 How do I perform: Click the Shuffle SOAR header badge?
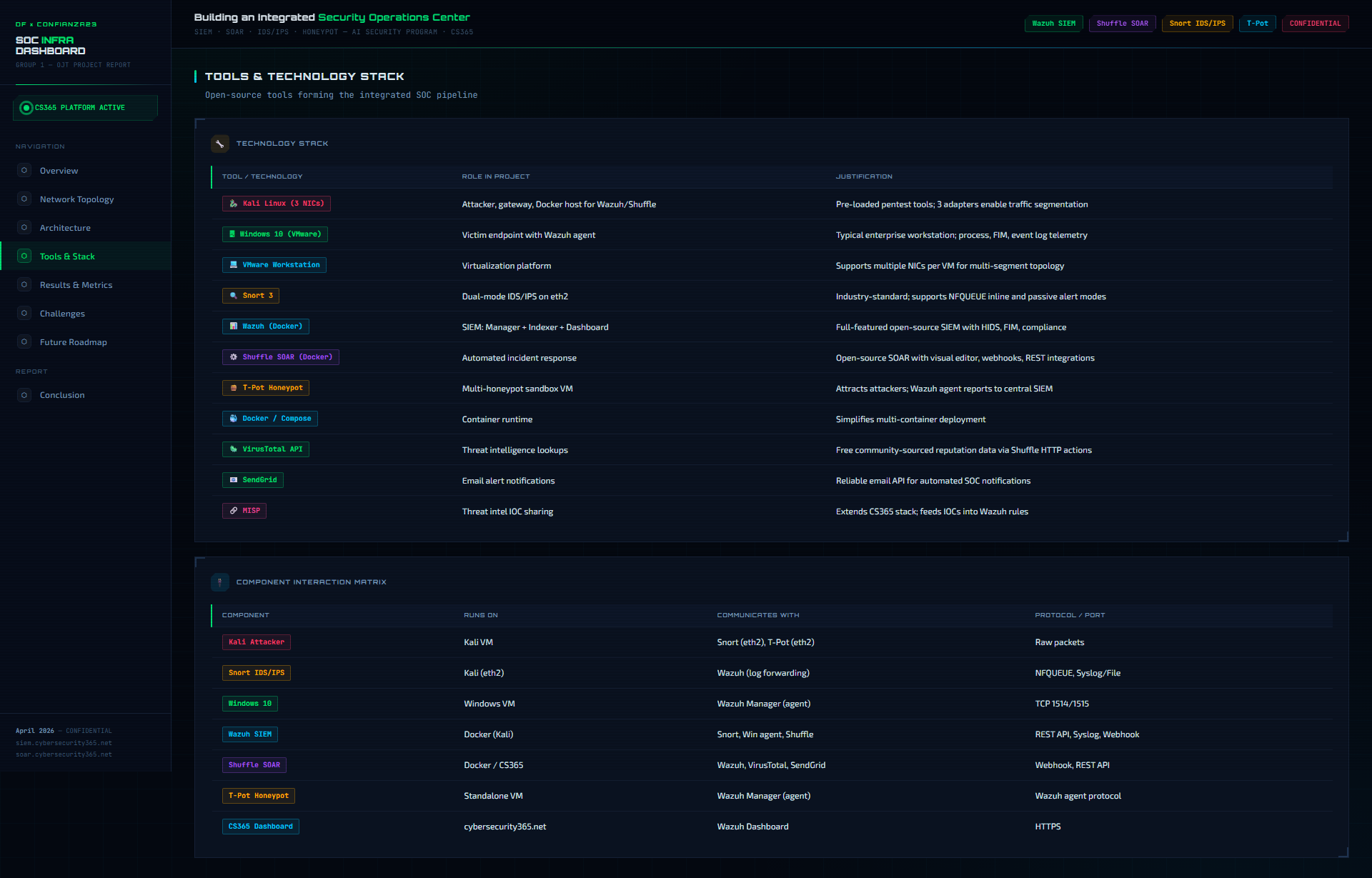coord(1122,24)
